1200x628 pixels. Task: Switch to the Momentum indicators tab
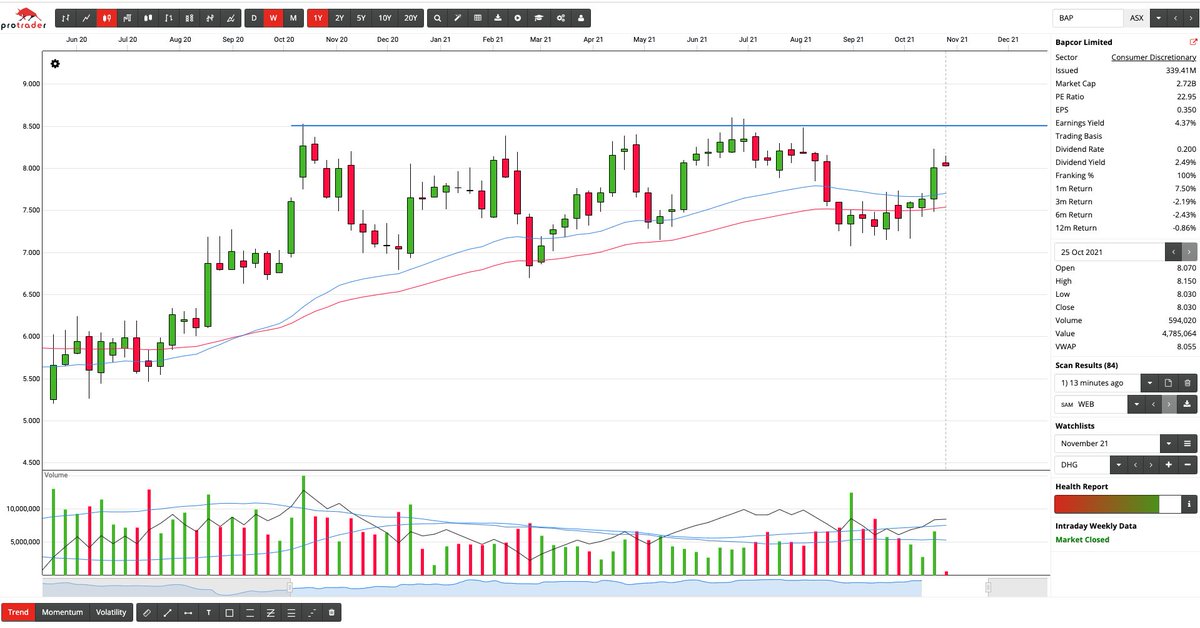point(62,612)
